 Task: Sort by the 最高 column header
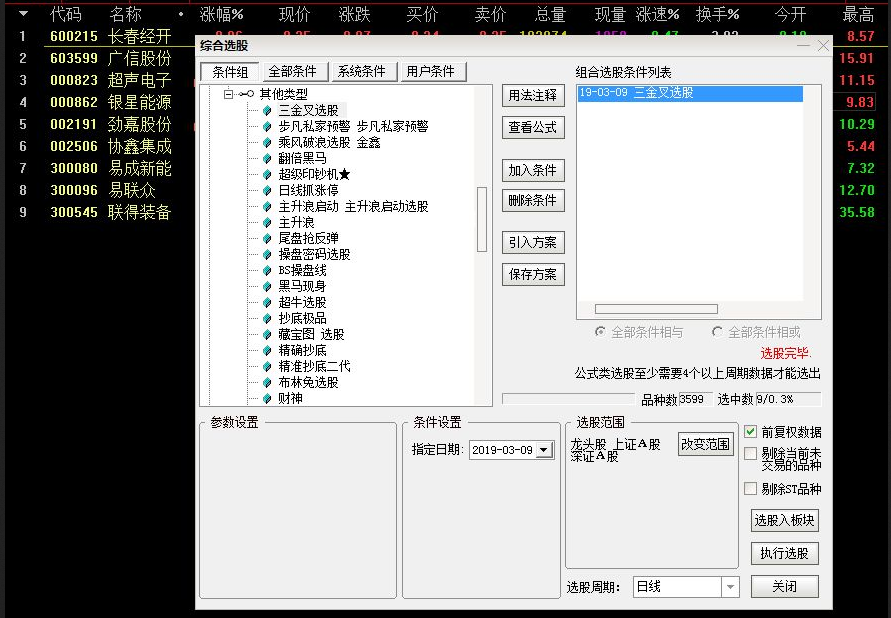[x=858, y=14]
